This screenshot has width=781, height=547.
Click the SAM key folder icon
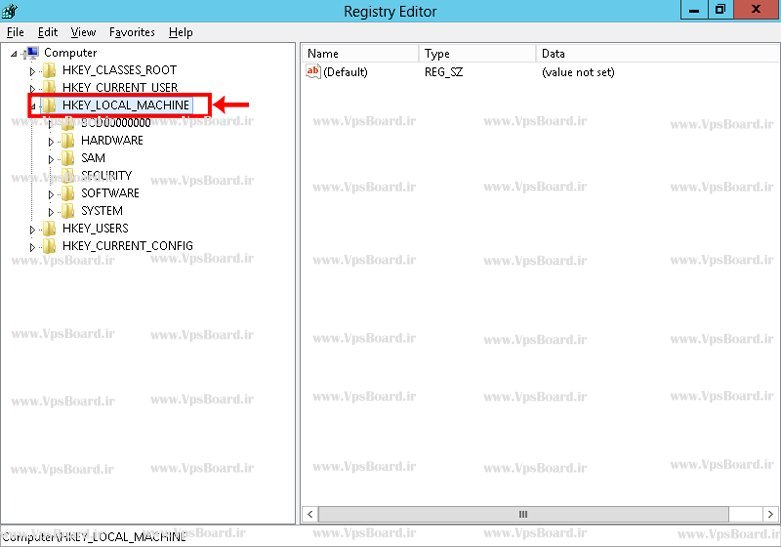pyautogui.click(x=67, y=158)
